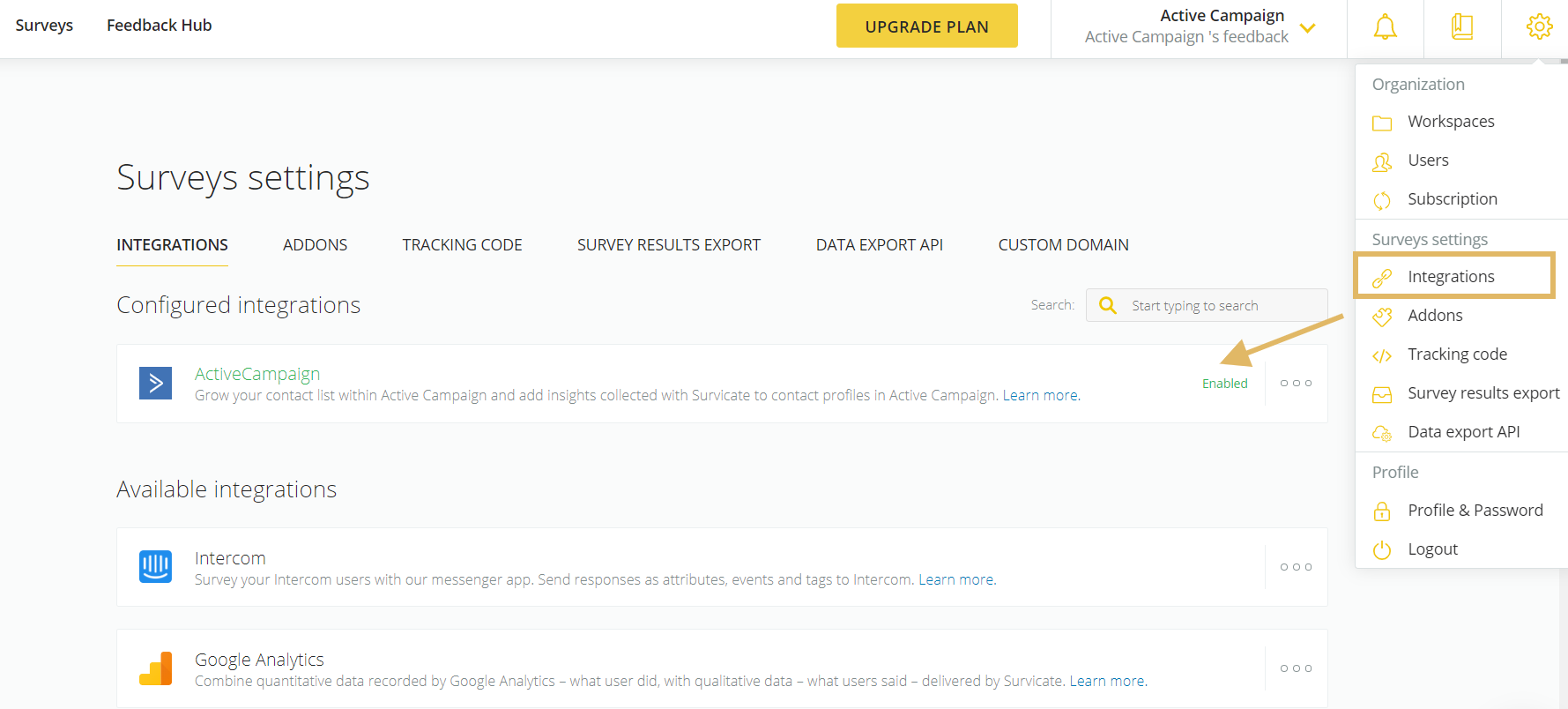Click the Users people icon
Screen dimensions: 1568x709
click(1382, 161)
